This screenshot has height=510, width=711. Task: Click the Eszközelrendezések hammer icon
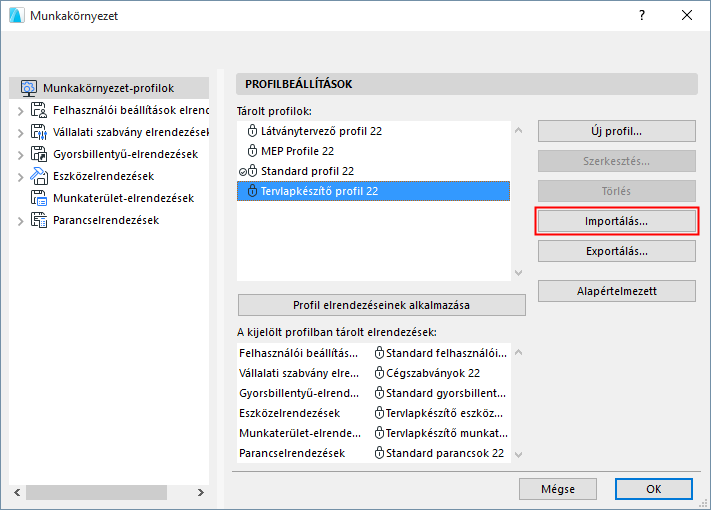click(x=39, y=176)
